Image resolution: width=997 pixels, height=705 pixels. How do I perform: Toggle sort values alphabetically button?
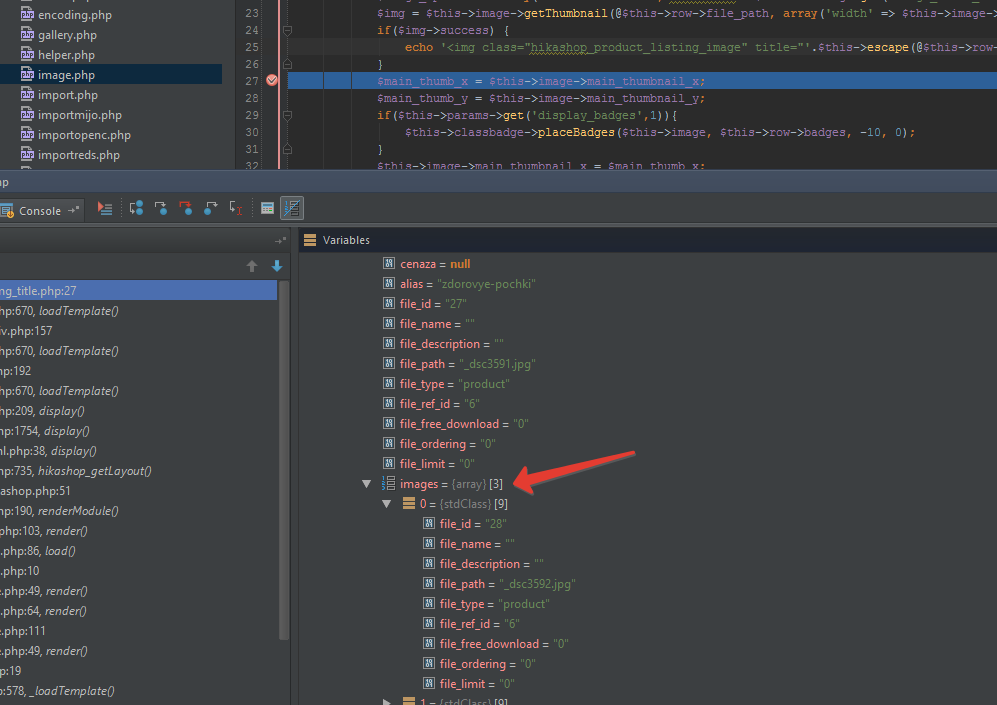[292, 208]
